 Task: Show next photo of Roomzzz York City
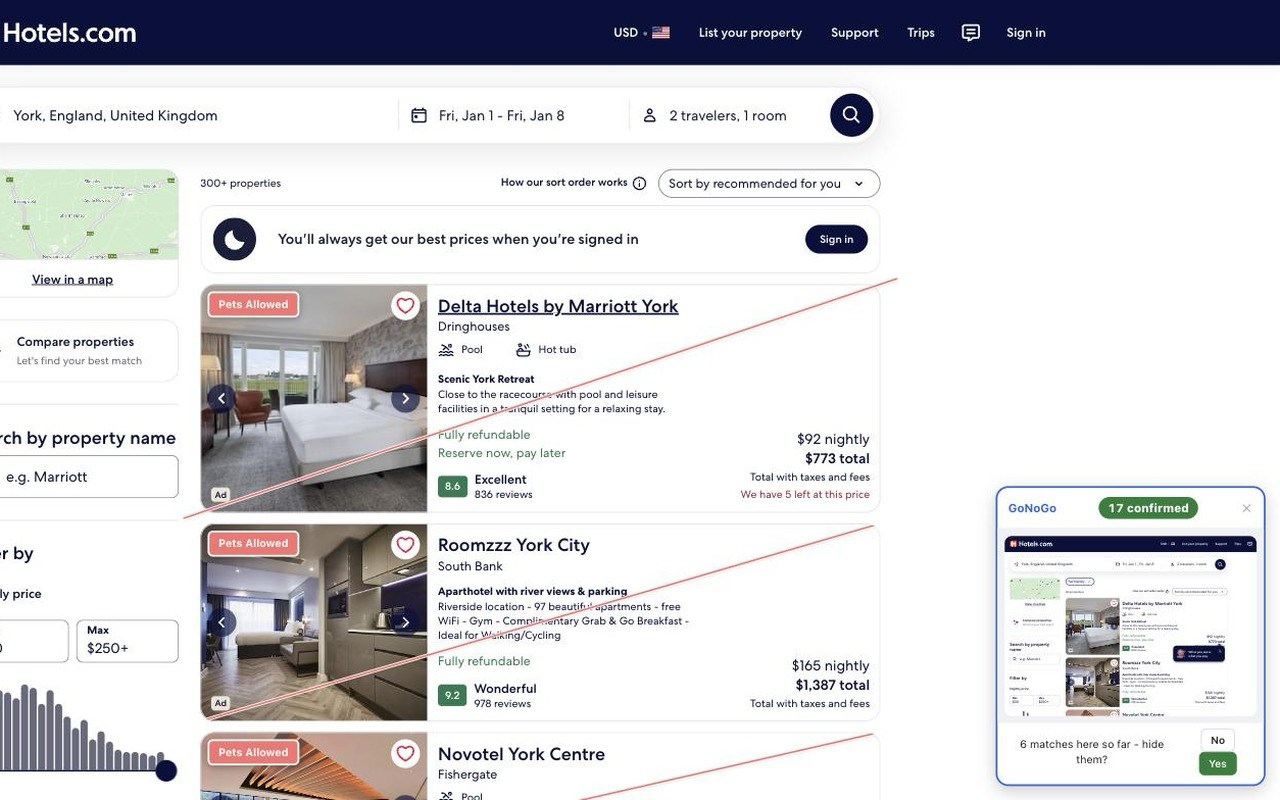405,623
